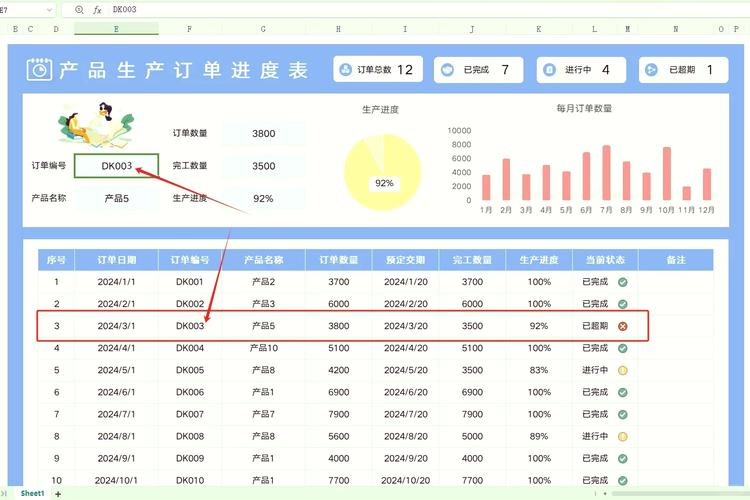Viewport: 750px width, 500px height.
Task: Click the 完工数量 value 3500 in summary
Action: tap(264, 167)
